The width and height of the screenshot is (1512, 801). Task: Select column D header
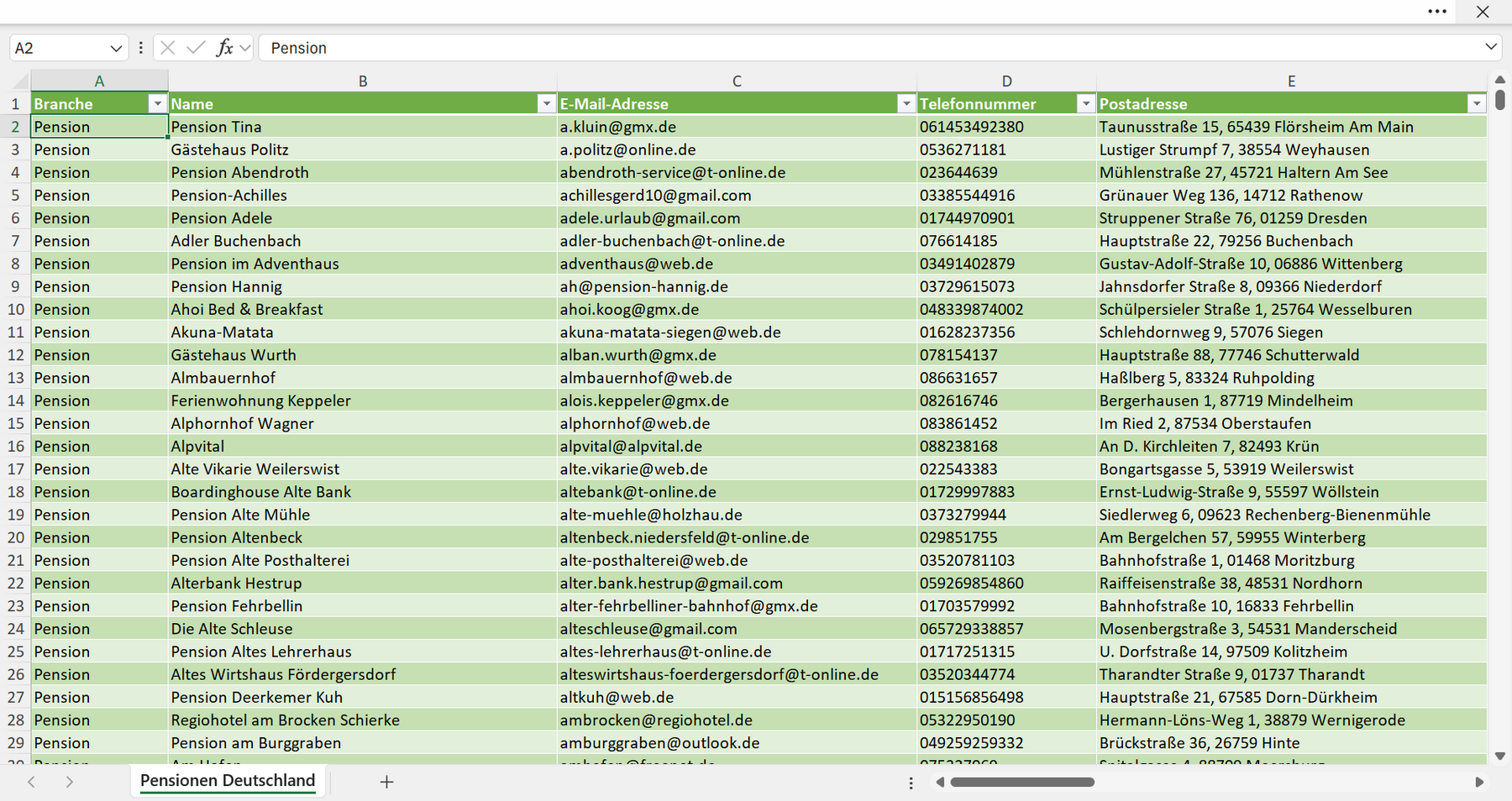pos(1006,81)
